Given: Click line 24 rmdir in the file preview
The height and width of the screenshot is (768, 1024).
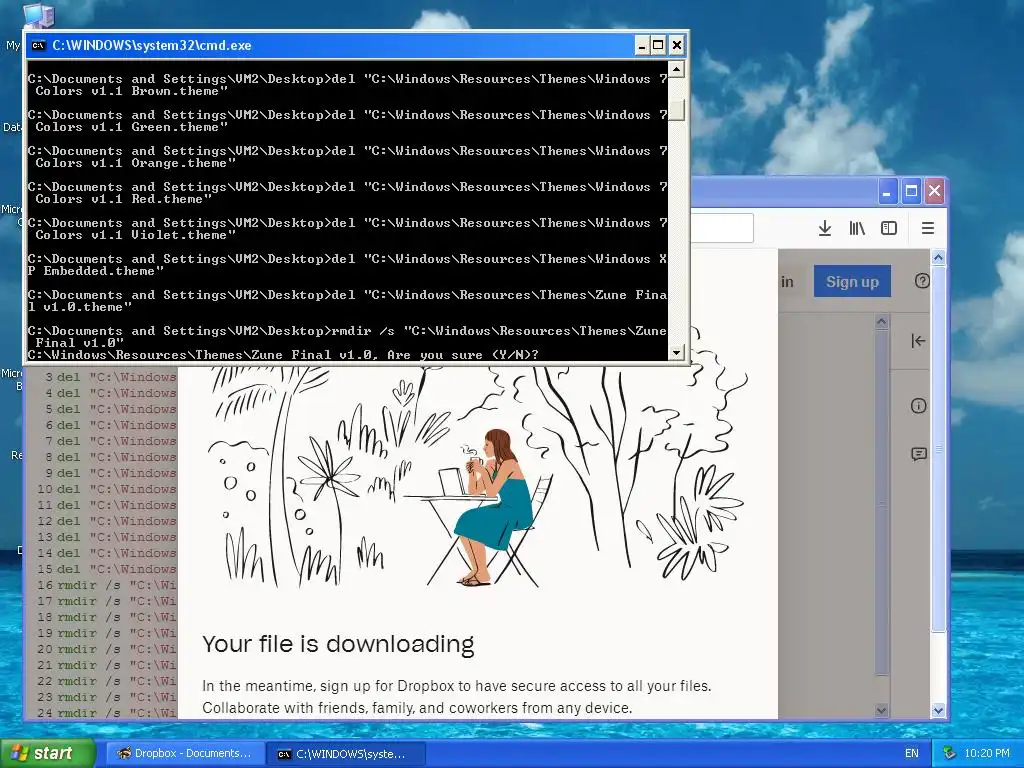Looking at the screenshot, I should 106,712.
